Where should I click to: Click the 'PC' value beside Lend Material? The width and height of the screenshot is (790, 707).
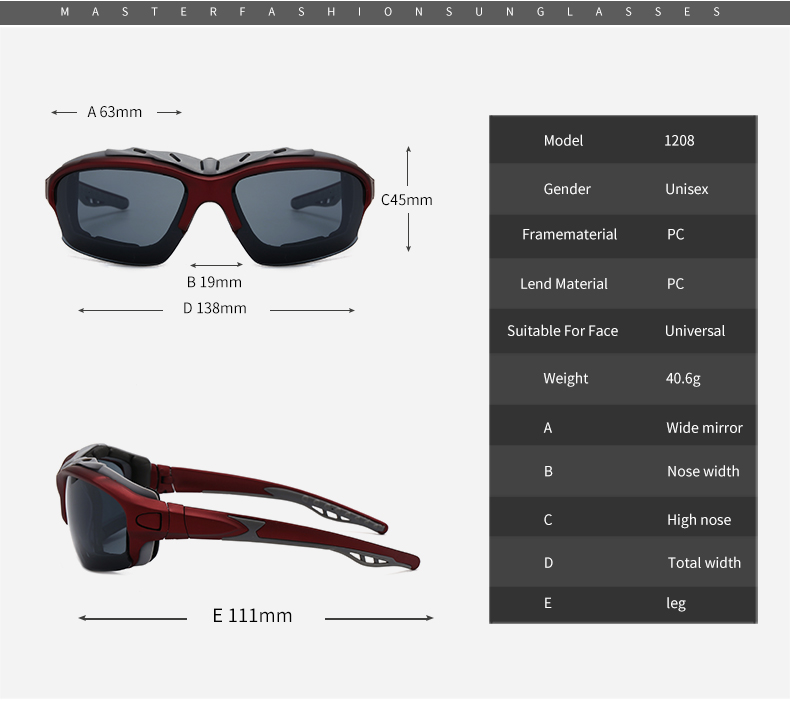676,284
